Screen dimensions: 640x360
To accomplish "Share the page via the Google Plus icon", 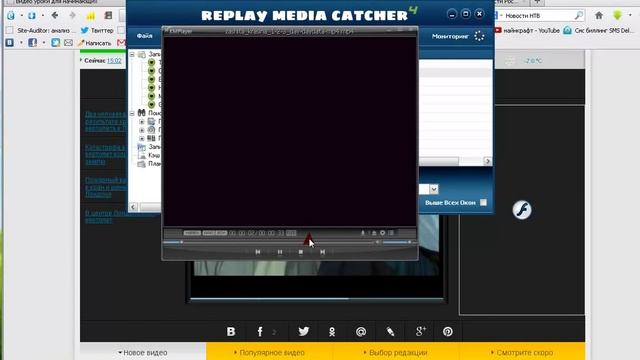I will click(x=420, y=331).
